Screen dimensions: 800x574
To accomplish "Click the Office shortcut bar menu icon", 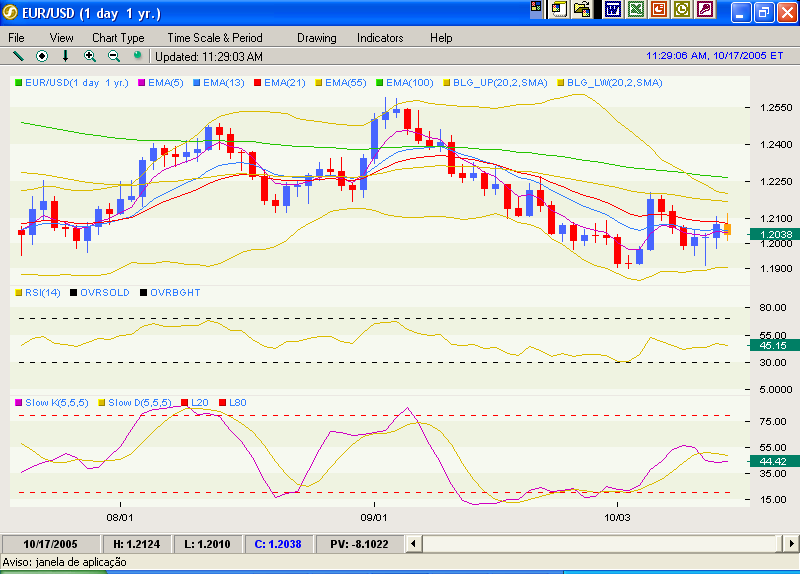I will pyautogui.click(x=536, y=9).
